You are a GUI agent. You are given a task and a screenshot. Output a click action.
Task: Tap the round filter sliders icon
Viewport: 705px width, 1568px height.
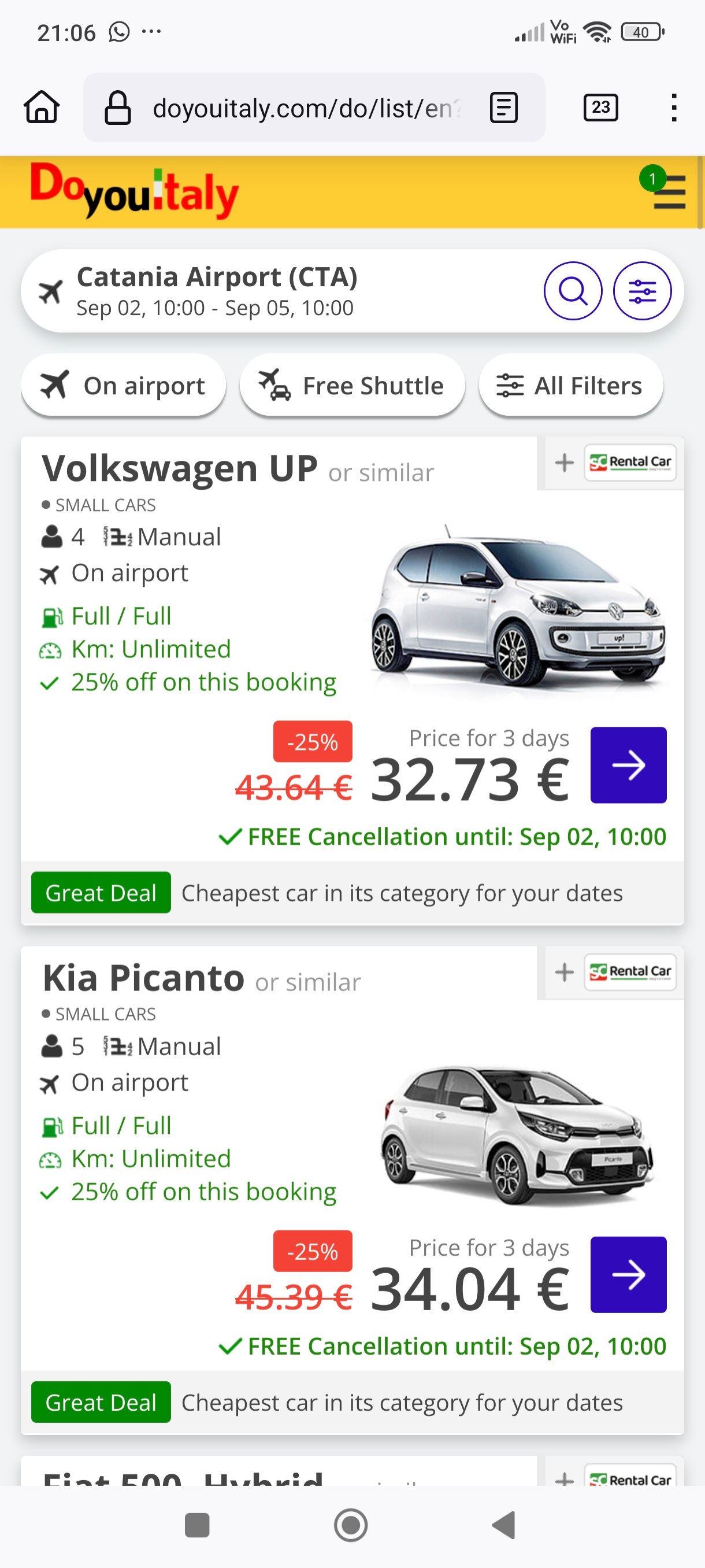(x=642, y=291)
